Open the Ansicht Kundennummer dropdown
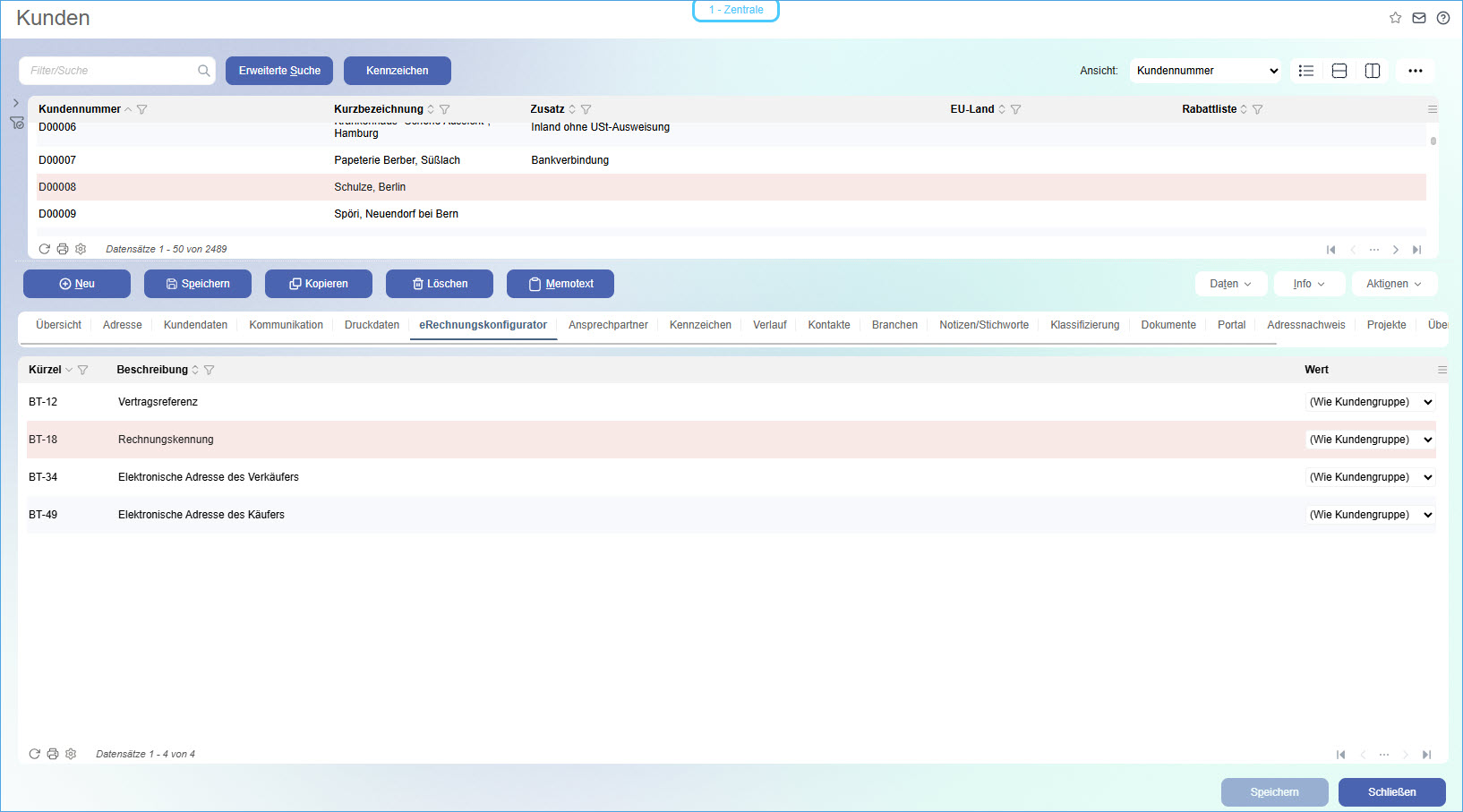The width and height of the screenshot is (1463, 812). (1205, 71)
